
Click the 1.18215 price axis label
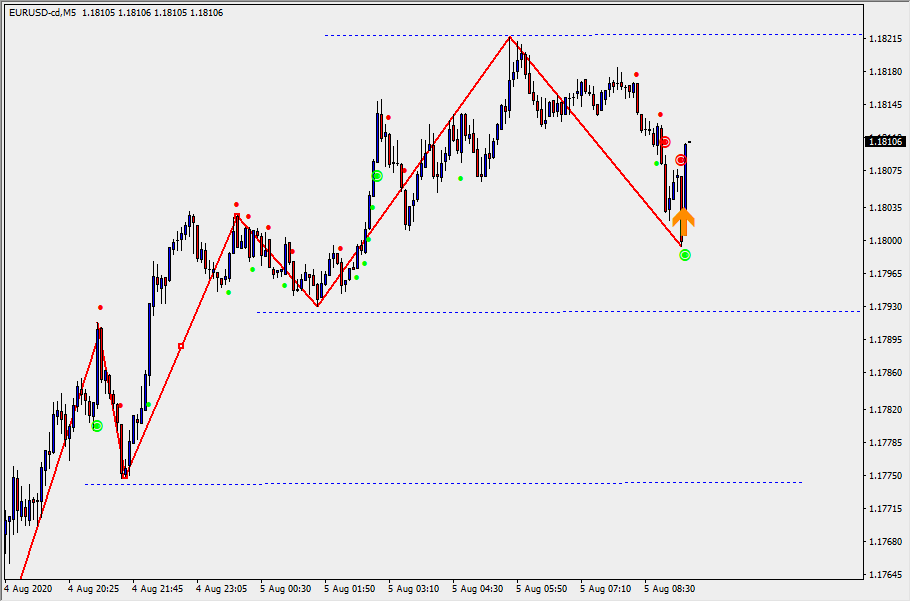point(886,39)
